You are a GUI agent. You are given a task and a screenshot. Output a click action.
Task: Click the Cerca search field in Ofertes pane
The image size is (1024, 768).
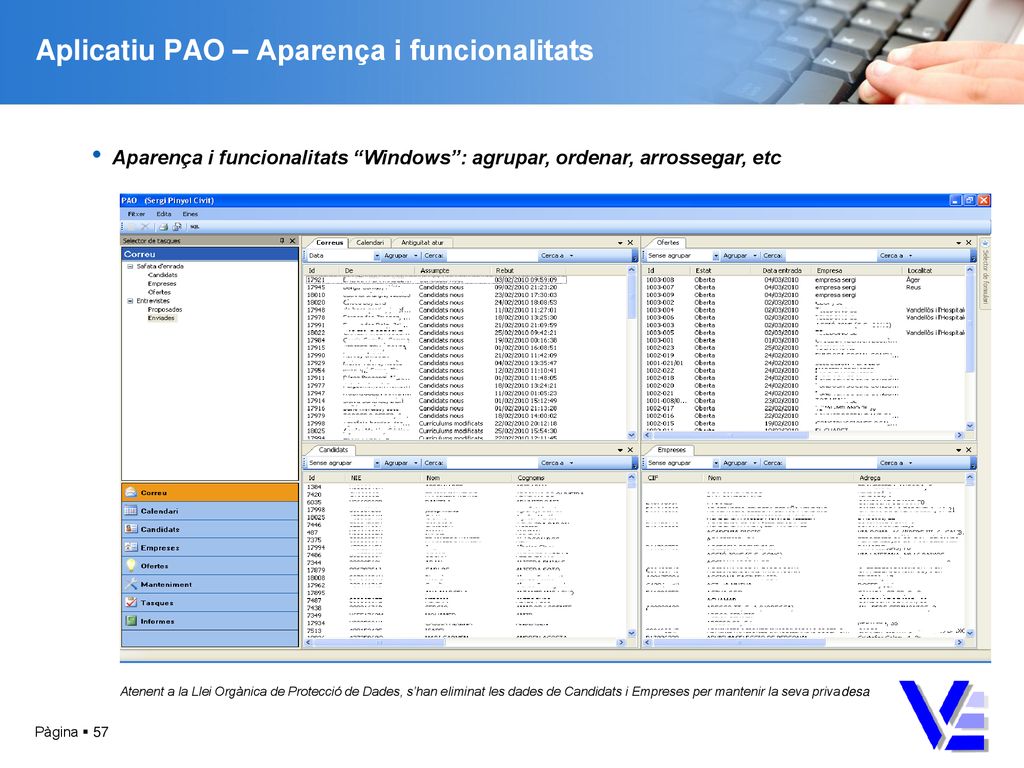coord(829,256)
